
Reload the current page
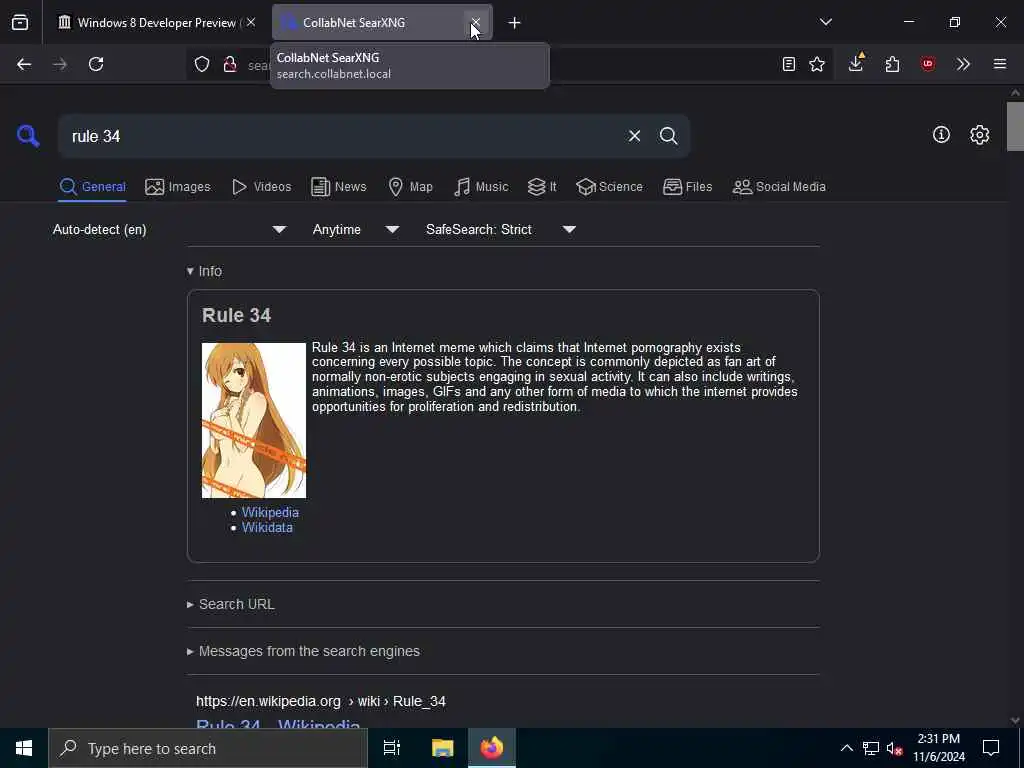point(96,64)
